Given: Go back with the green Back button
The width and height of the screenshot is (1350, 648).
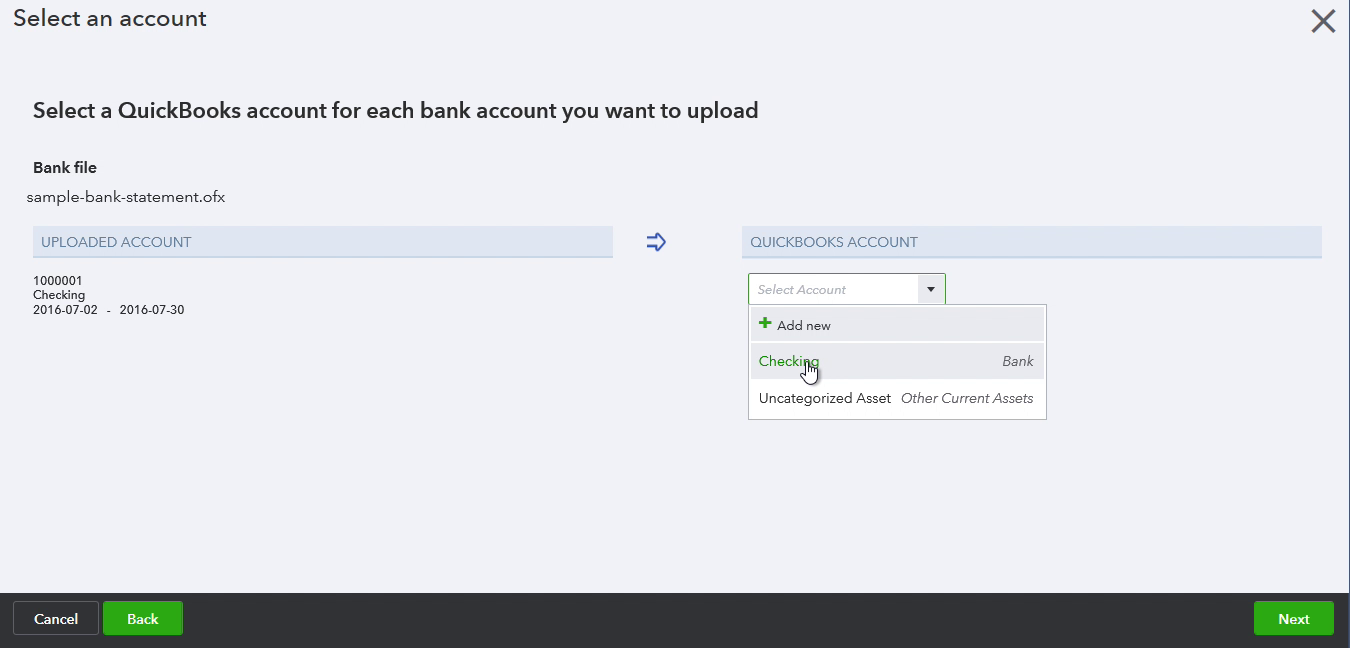Looking at the screenshot, I should (x=143, y=618).
